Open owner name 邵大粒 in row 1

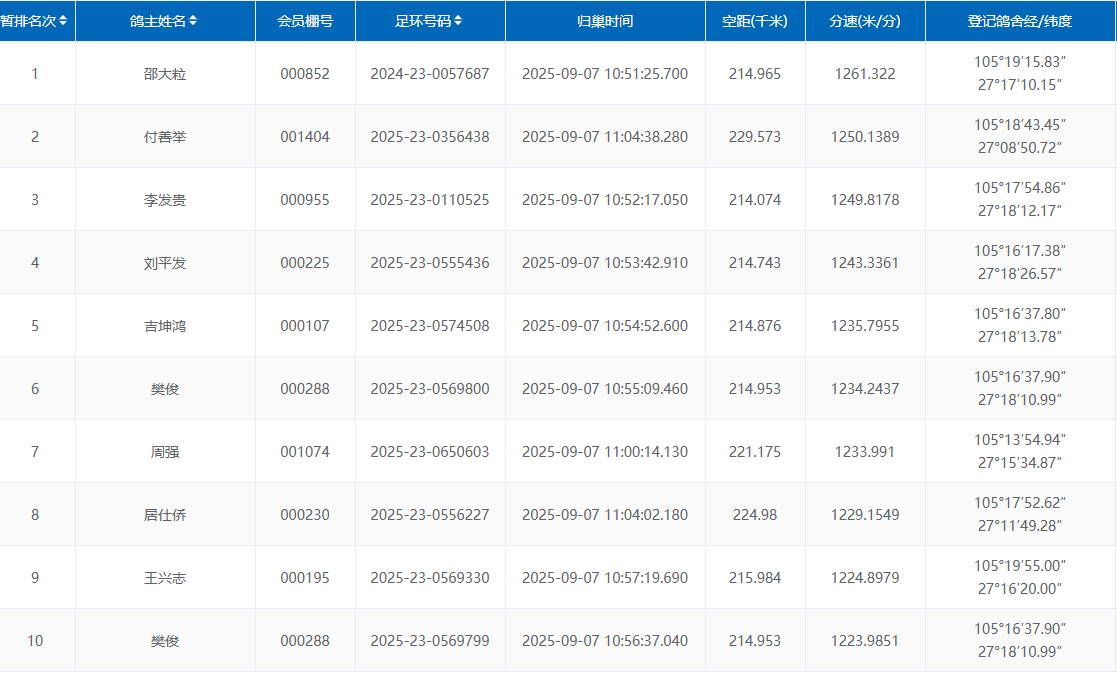click(x=165, y=74)
